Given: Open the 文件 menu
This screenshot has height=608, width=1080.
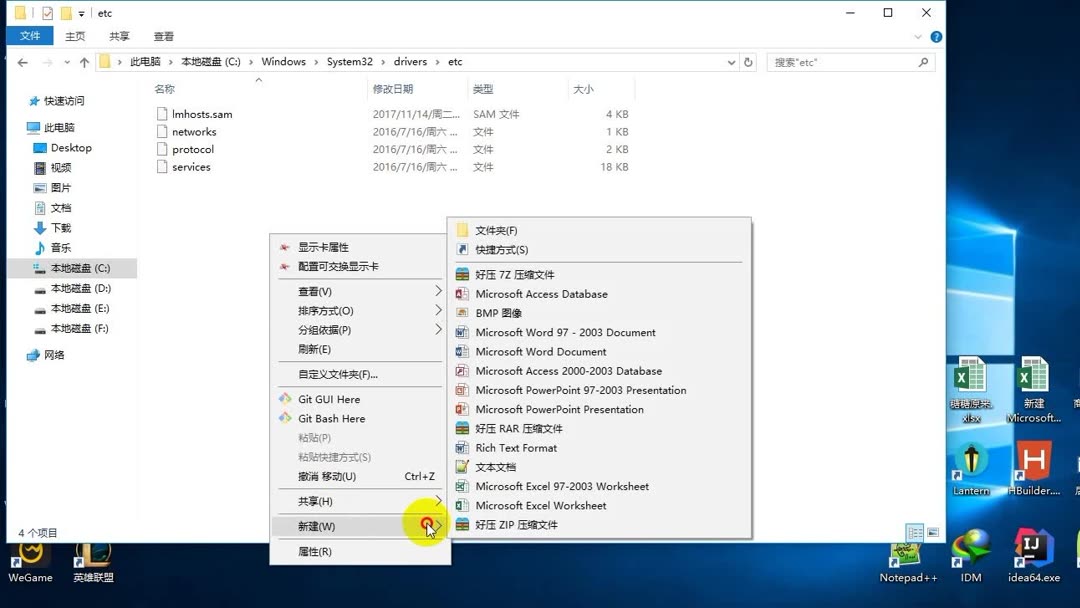Looking at the screenshot, I should [29, 35].
